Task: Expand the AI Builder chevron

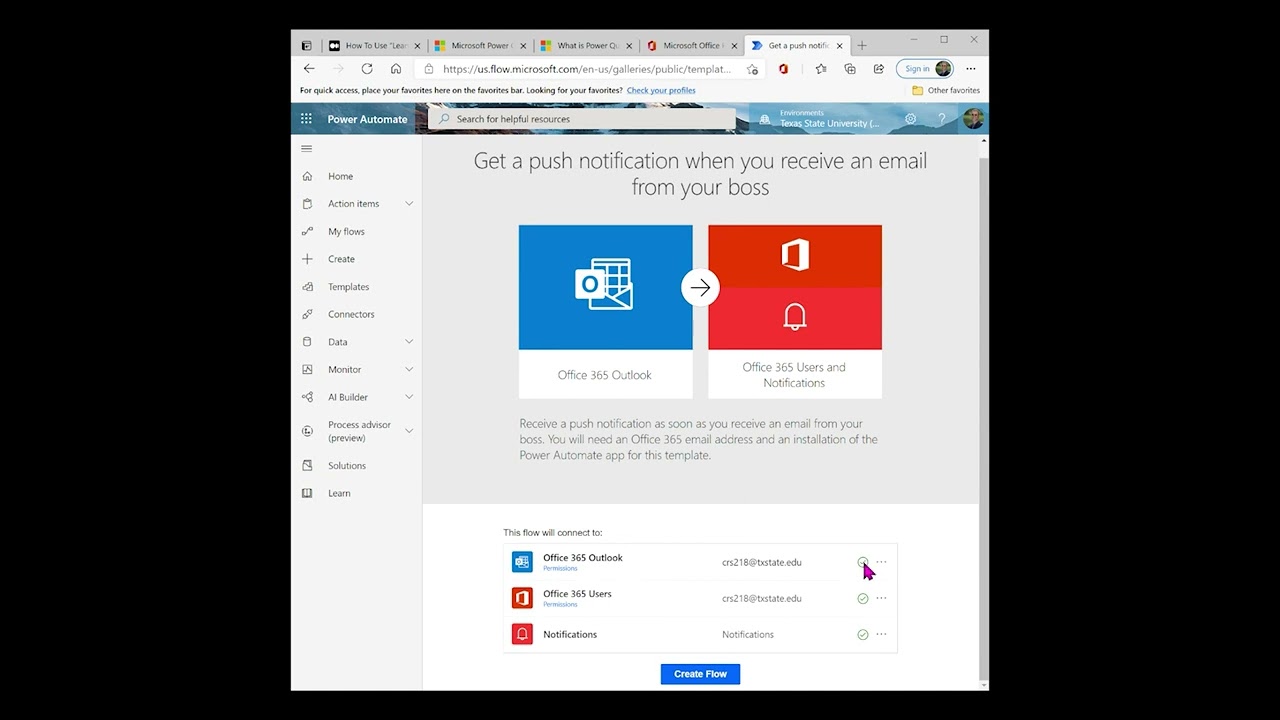Action: [x=409, y=397]
